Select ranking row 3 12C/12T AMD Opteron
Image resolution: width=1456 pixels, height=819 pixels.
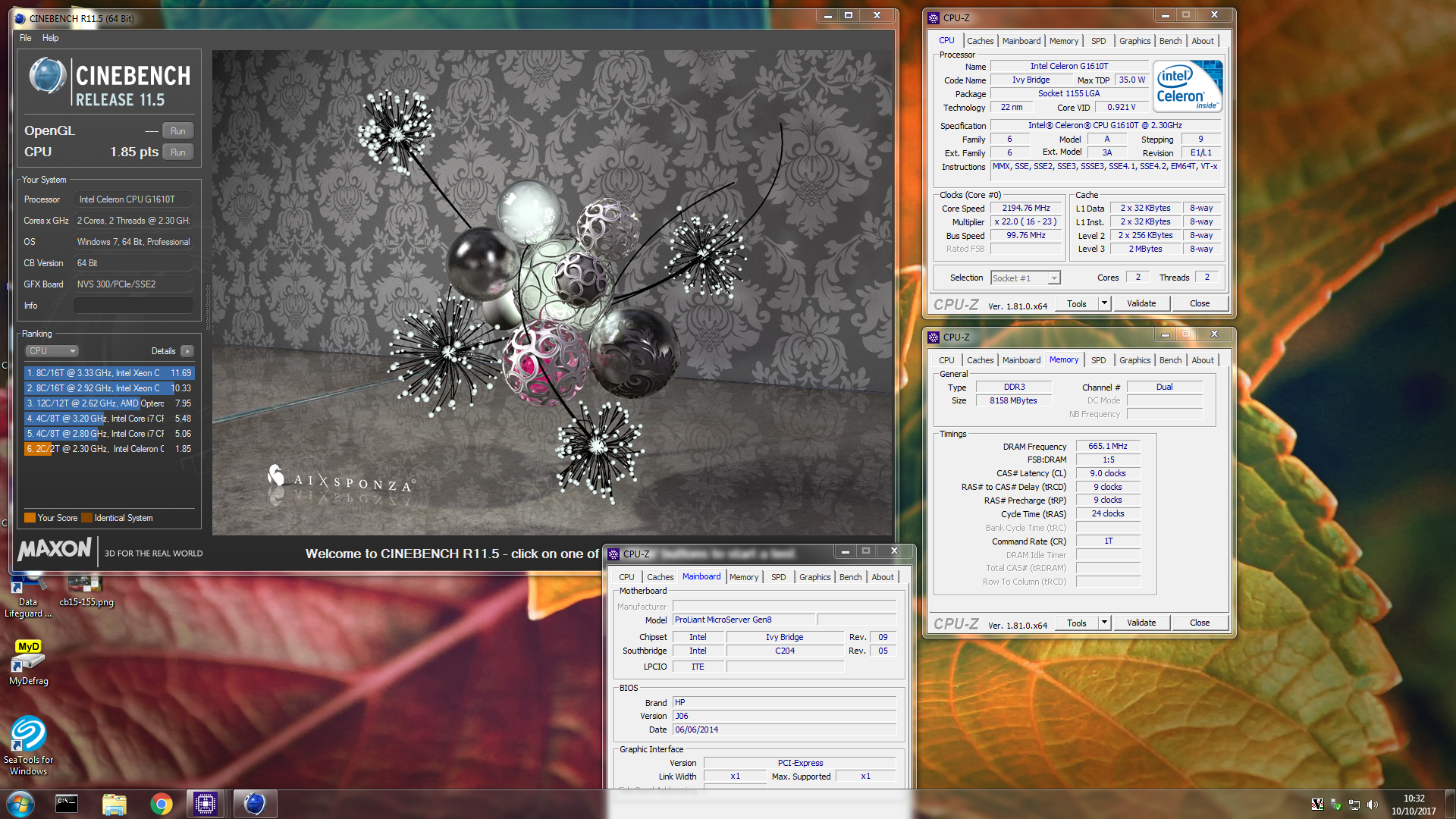tap(109, 403)
